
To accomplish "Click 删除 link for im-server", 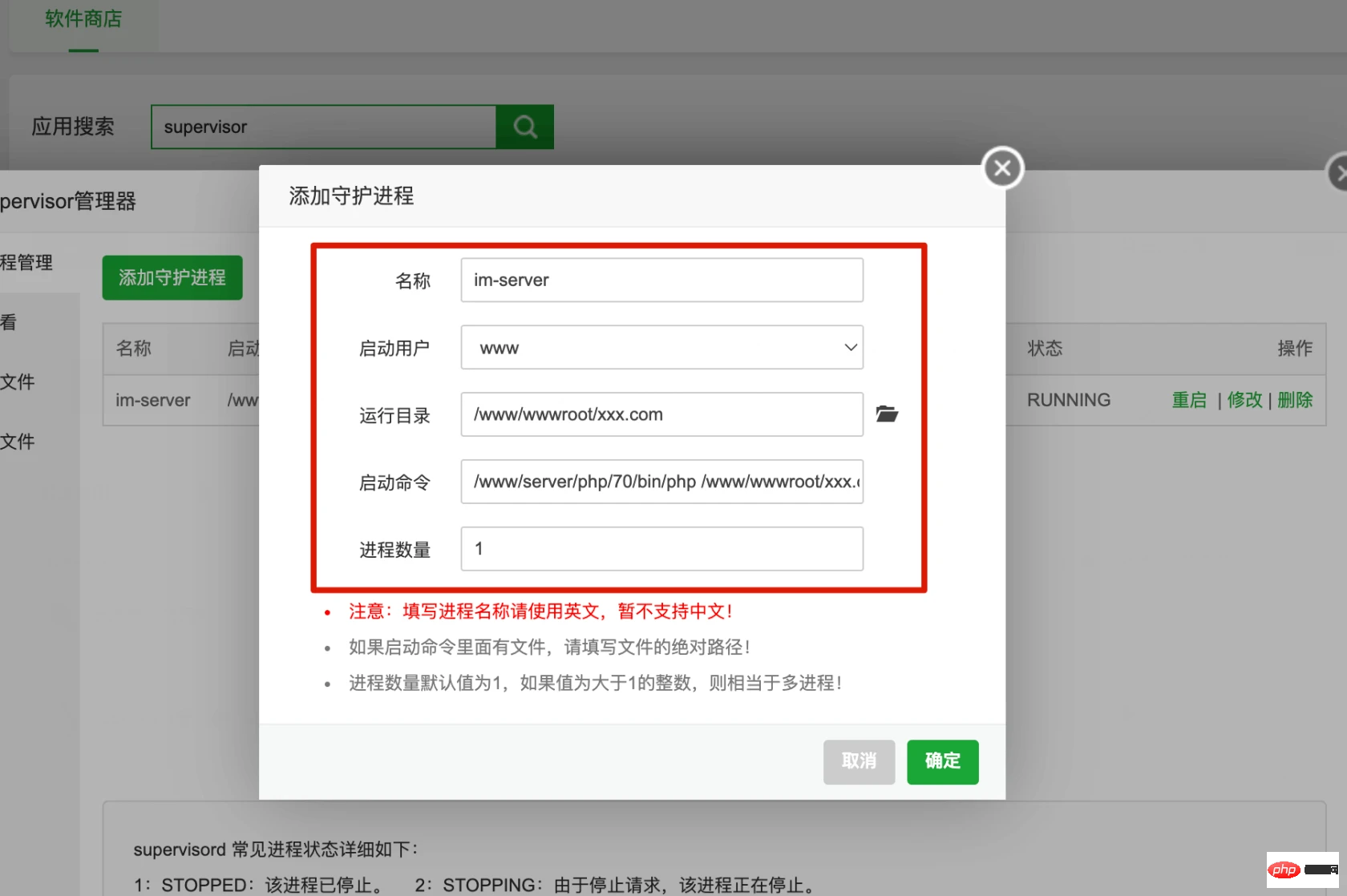I will tap(1295, 400).
